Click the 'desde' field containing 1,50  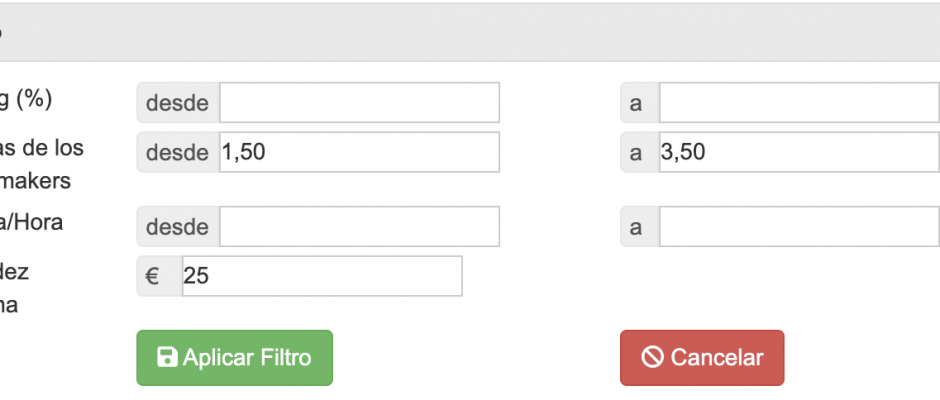tap(359, 152)
